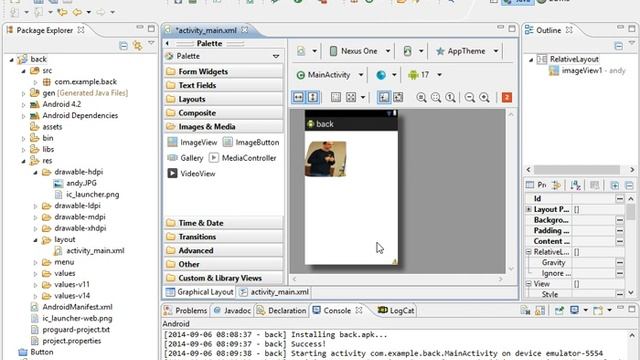
Task: Collapse the back project tree node
Action: coord(11,60)
